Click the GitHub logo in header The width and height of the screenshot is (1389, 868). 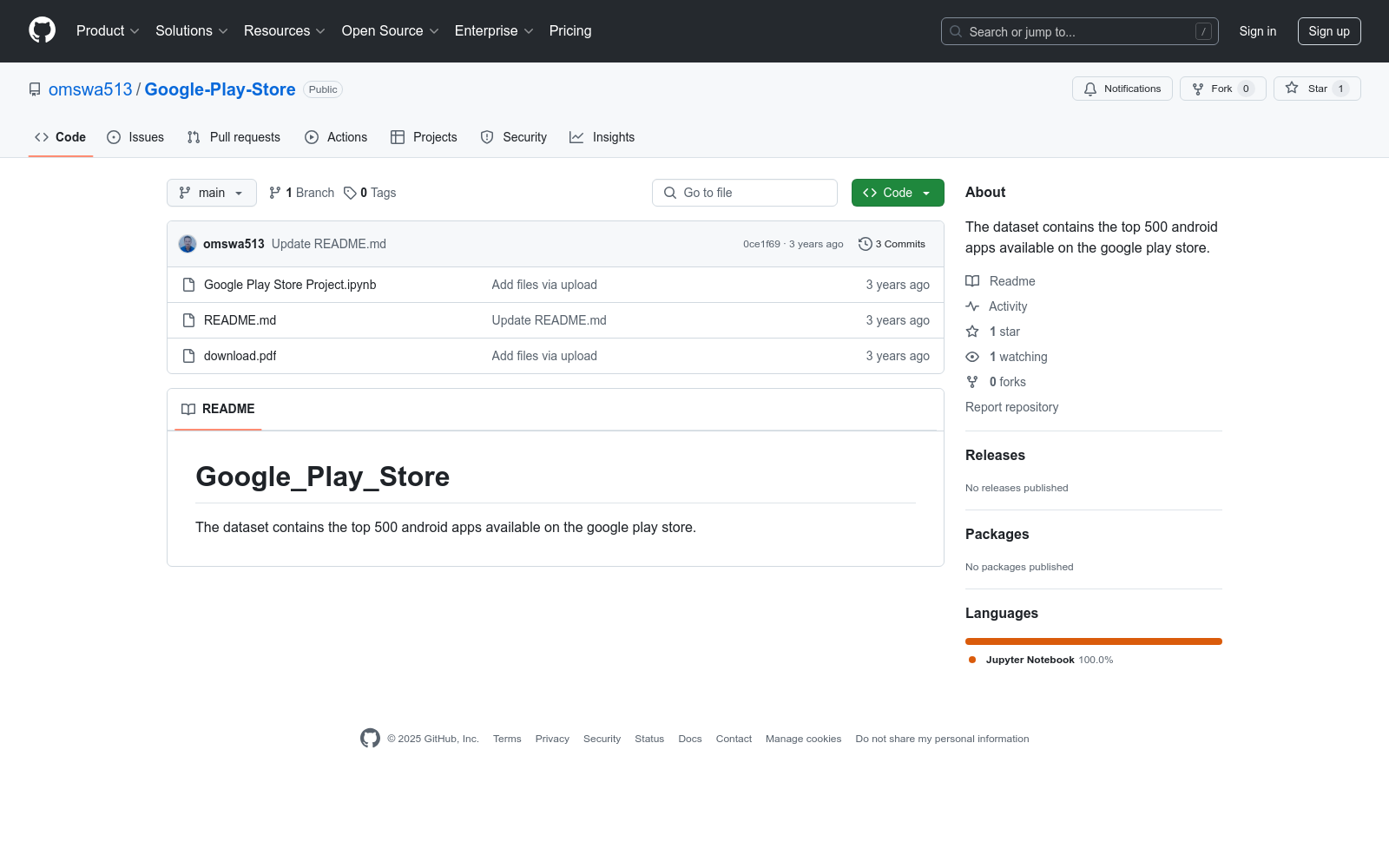42,30
